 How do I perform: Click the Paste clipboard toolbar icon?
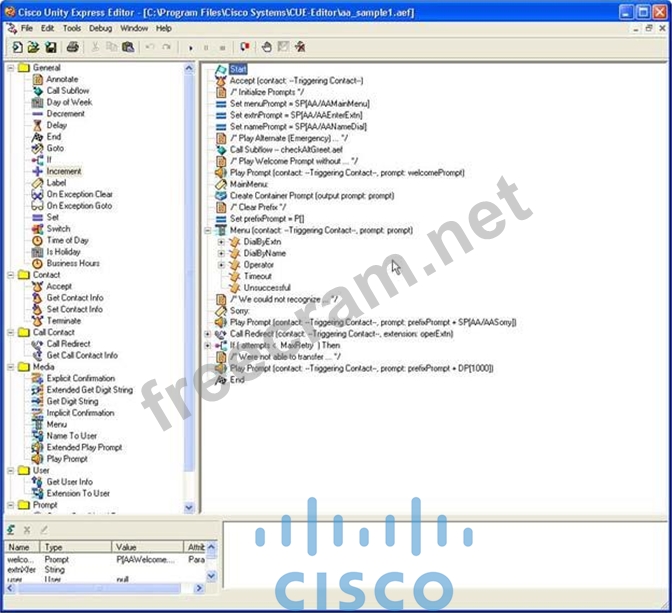coord(127,47)
